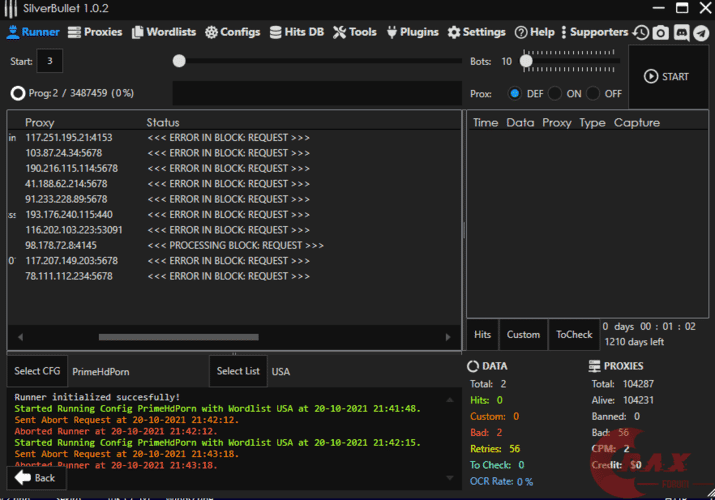Click the Bots count slider handle

tap(526, 61)
